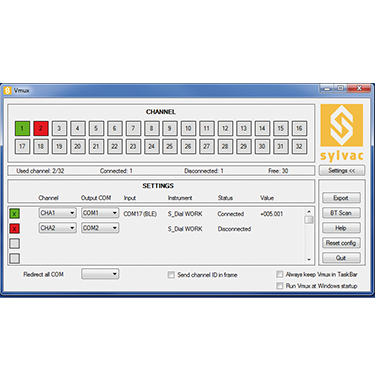375x375 pixels.
Task: Select red channel 2 square
Action: pos(41,128)
